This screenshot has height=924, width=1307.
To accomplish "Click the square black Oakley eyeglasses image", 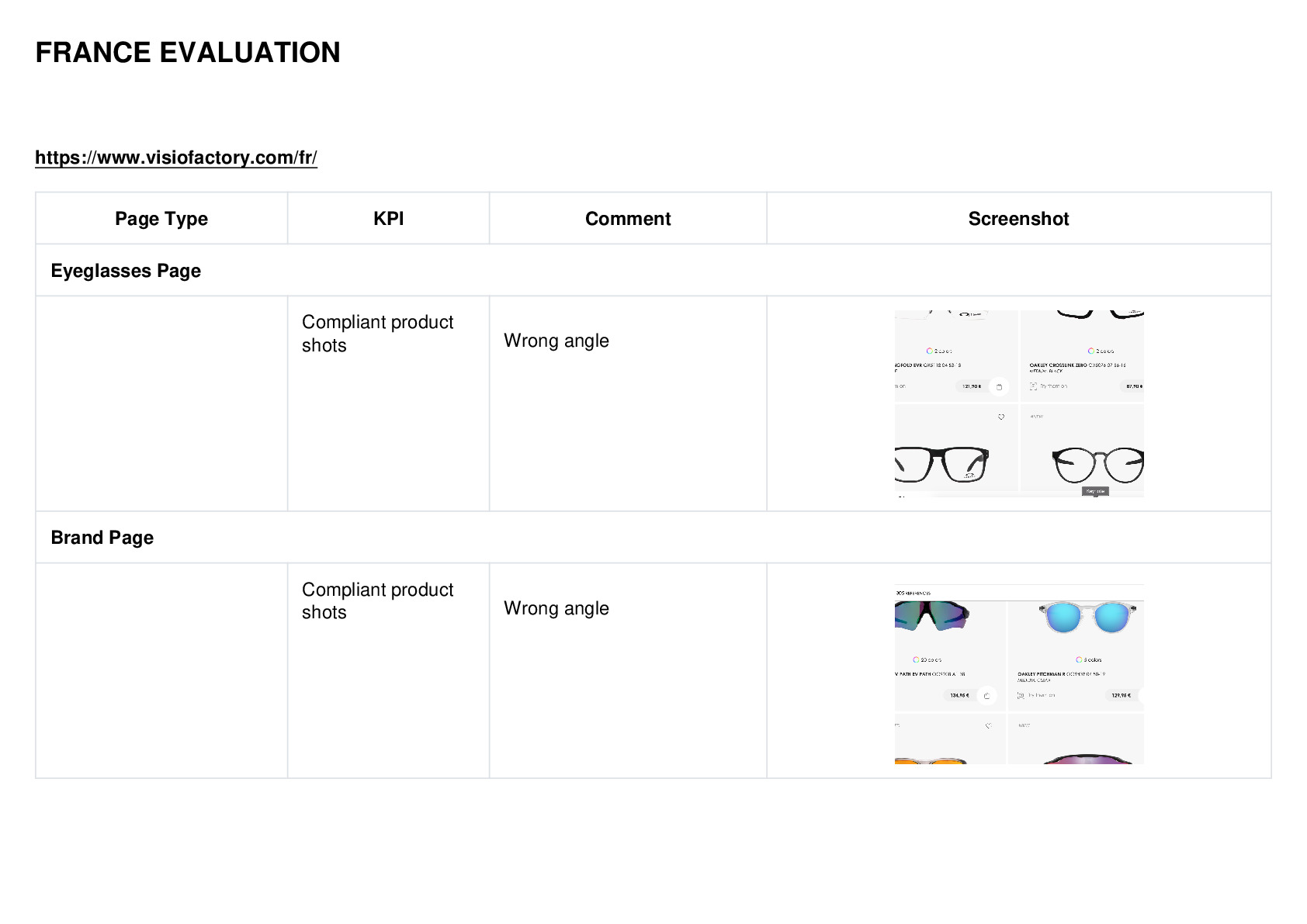I will [941, 465].
